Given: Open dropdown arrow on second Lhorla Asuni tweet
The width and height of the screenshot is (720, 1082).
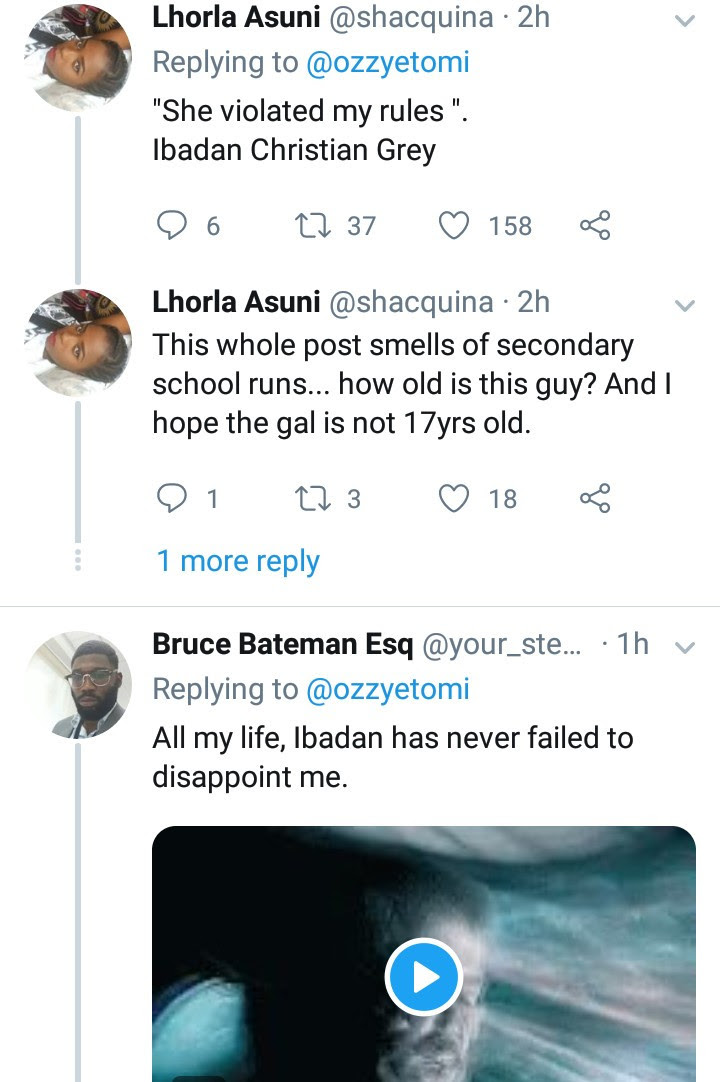Looking at the screenshot, I should click(x=685, y=305).
